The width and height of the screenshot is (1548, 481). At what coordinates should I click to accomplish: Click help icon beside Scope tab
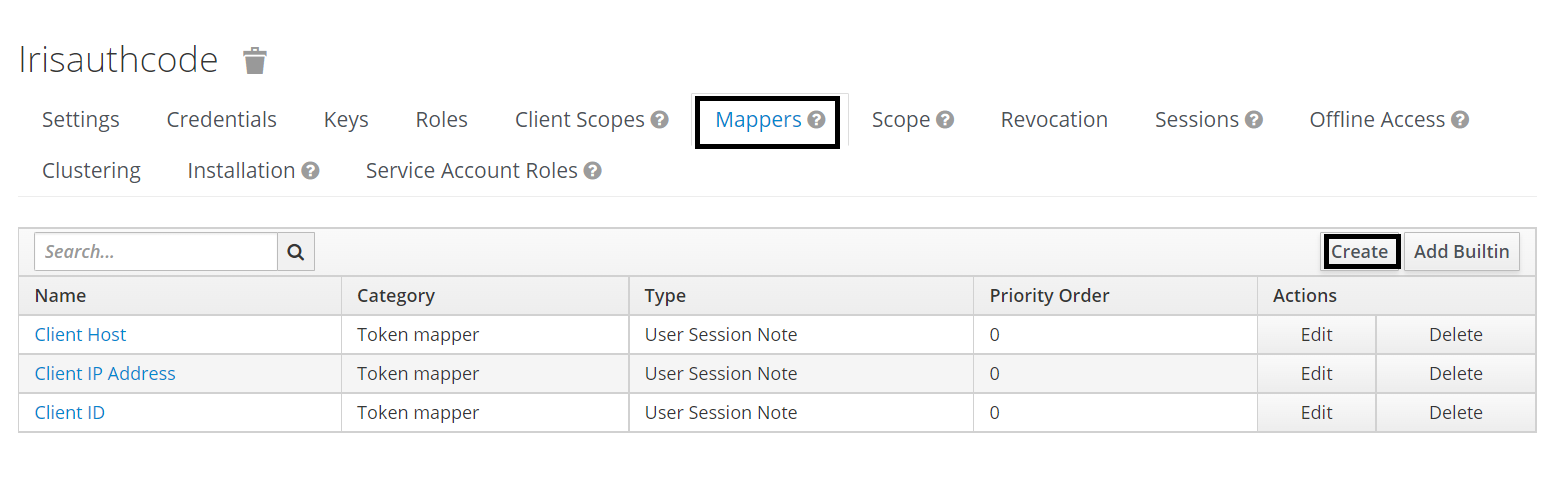pyautogui.click(x=945, y=120)
